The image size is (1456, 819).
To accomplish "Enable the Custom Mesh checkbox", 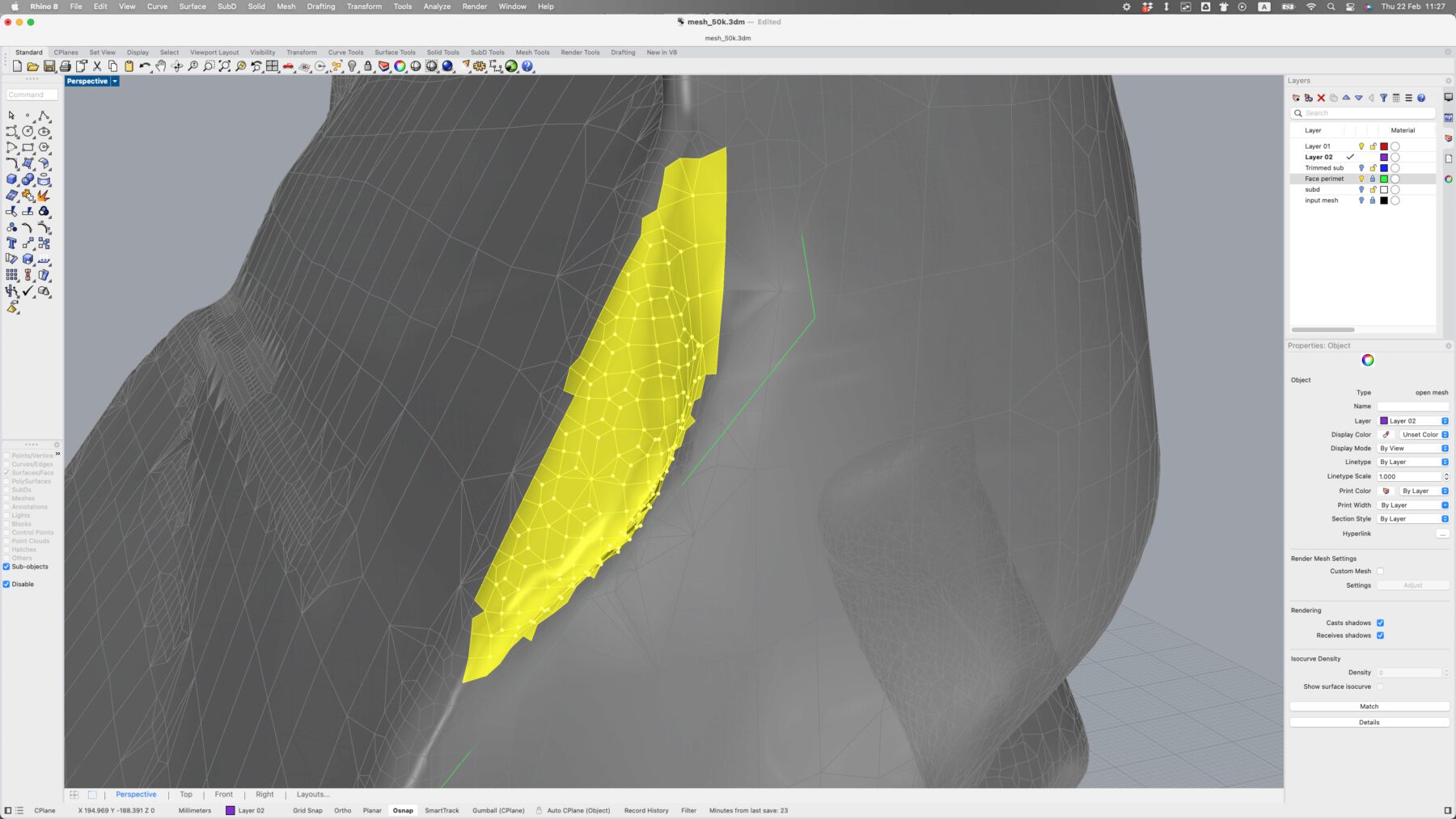I will point(1380,571).
